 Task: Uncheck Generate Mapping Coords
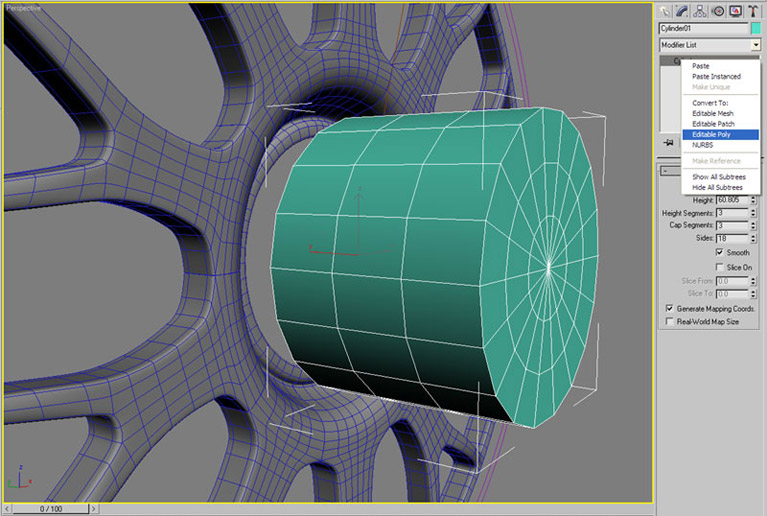point(669,309)
